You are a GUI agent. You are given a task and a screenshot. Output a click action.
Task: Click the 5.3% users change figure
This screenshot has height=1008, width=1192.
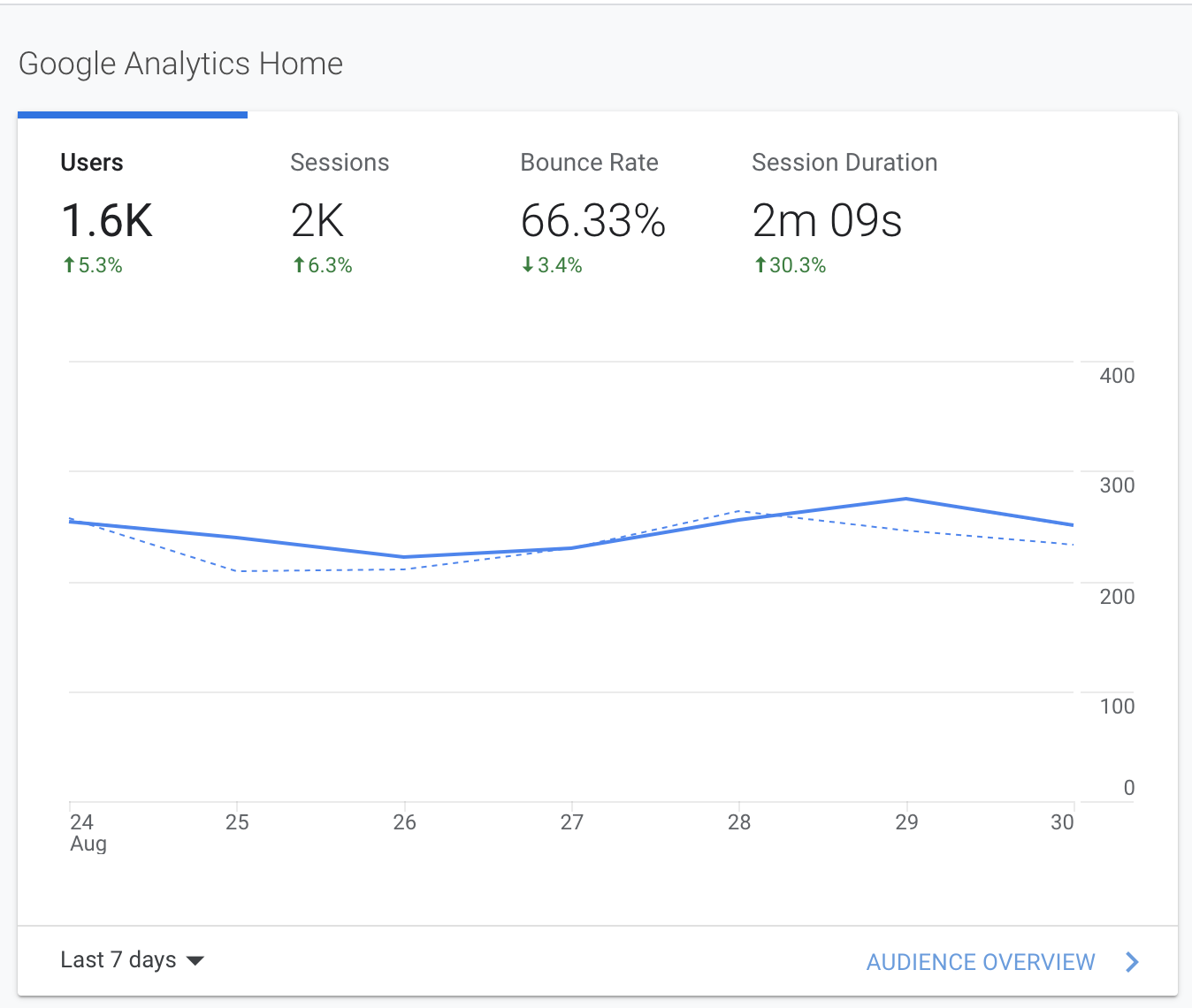pos(101,265)
